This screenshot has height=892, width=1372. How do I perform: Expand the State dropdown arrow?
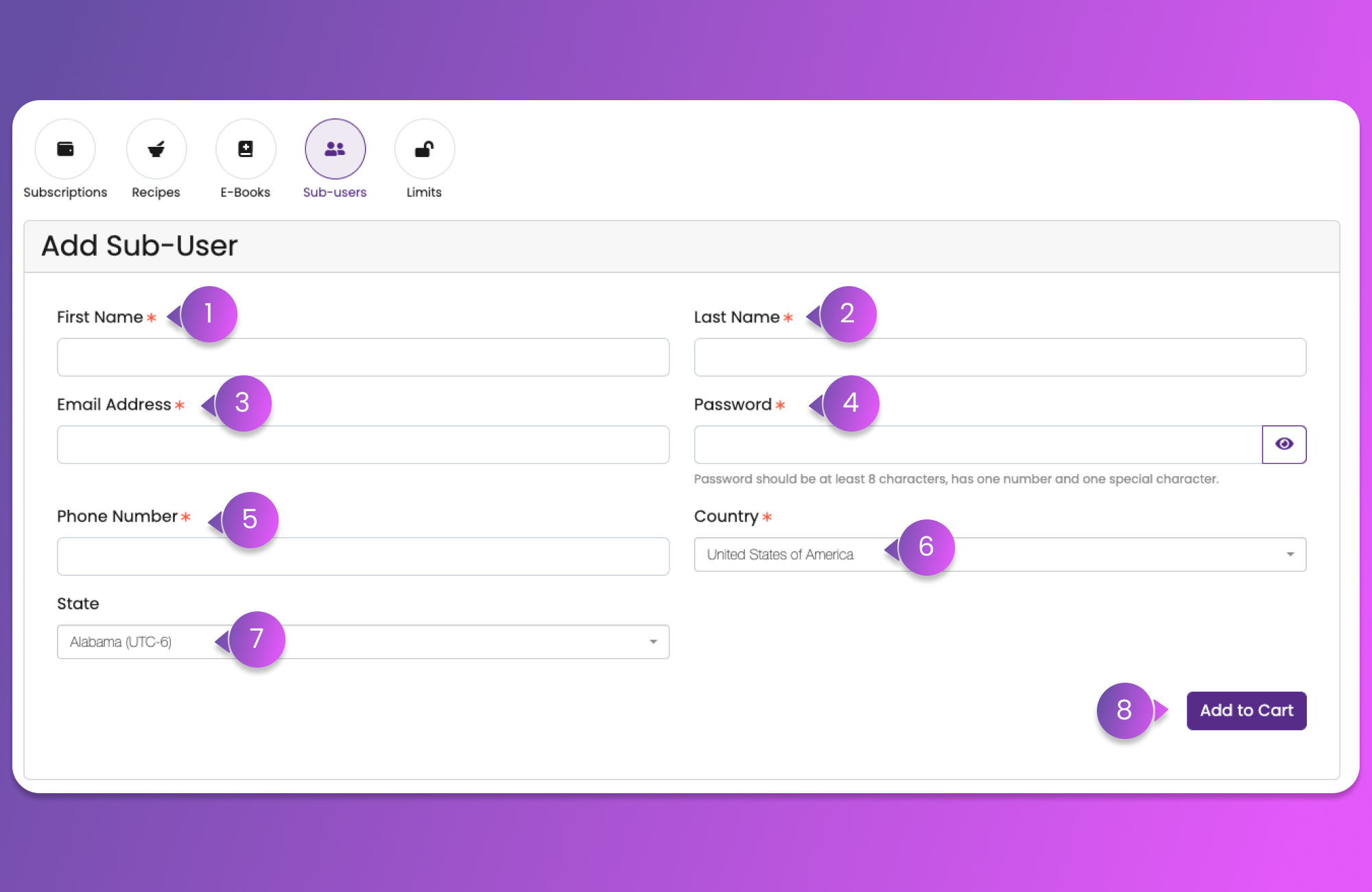653,642
